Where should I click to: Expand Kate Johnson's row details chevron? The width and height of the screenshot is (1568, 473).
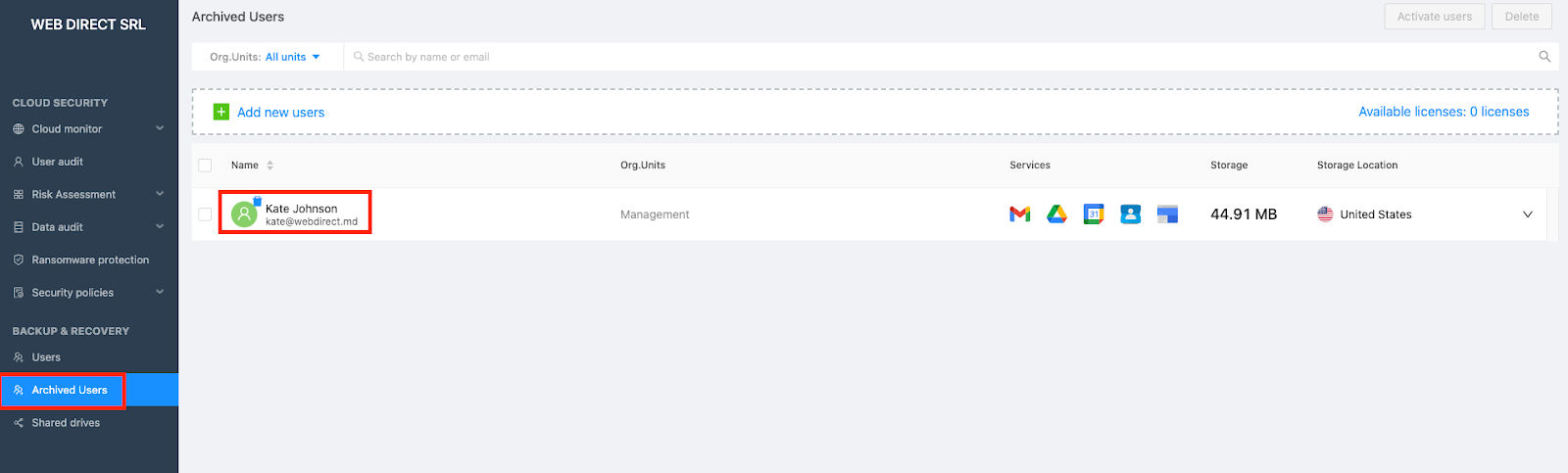tap(1527, 214)
